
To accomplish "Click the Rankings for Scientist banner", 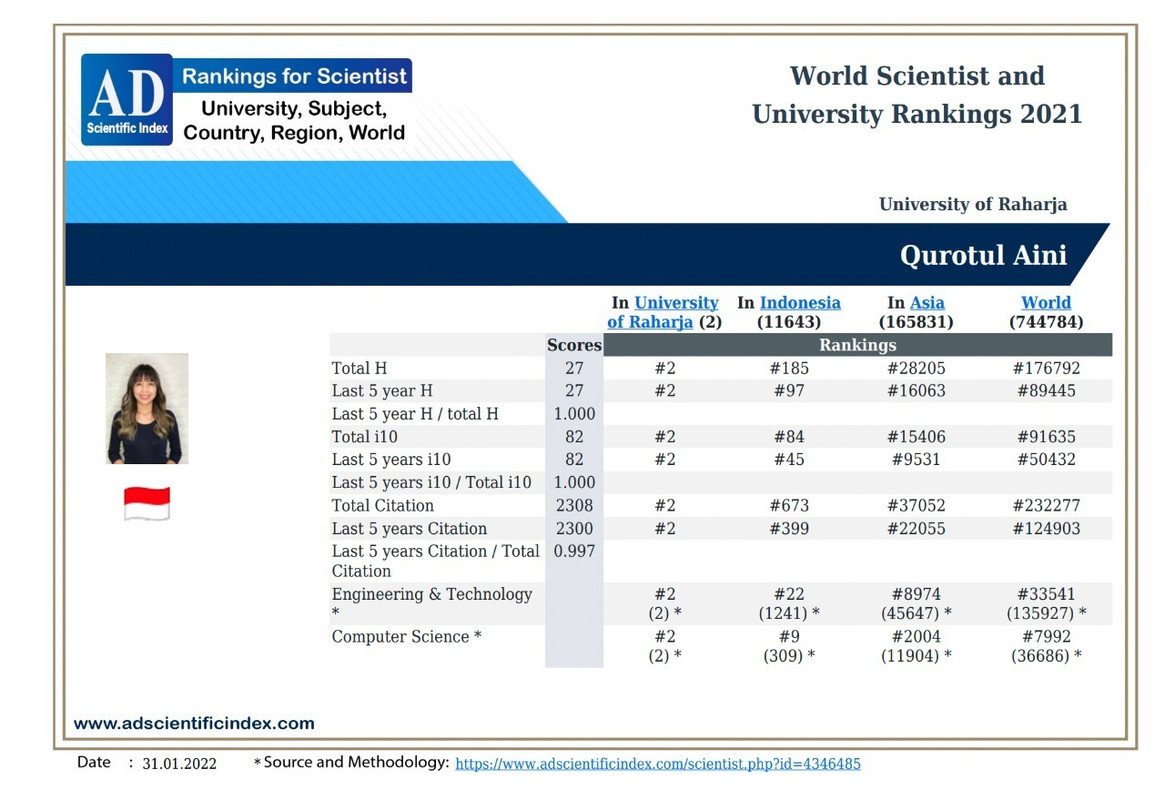I will pyautogui.click(x=294, y=76).
